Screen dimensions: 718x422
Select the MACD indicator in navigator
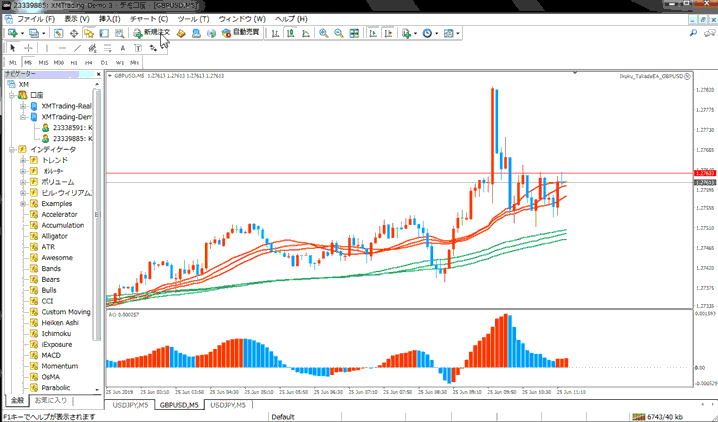point(51,355)
